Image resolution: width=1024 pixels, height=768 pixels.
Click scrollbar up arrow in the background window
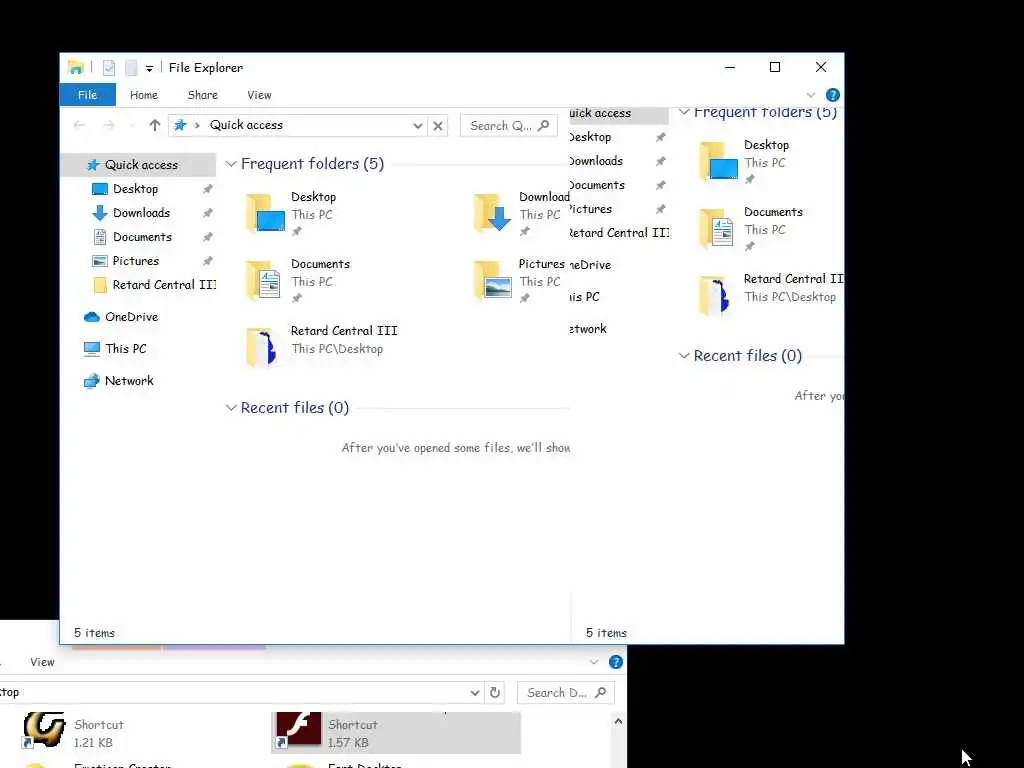(x=618, y=722)
